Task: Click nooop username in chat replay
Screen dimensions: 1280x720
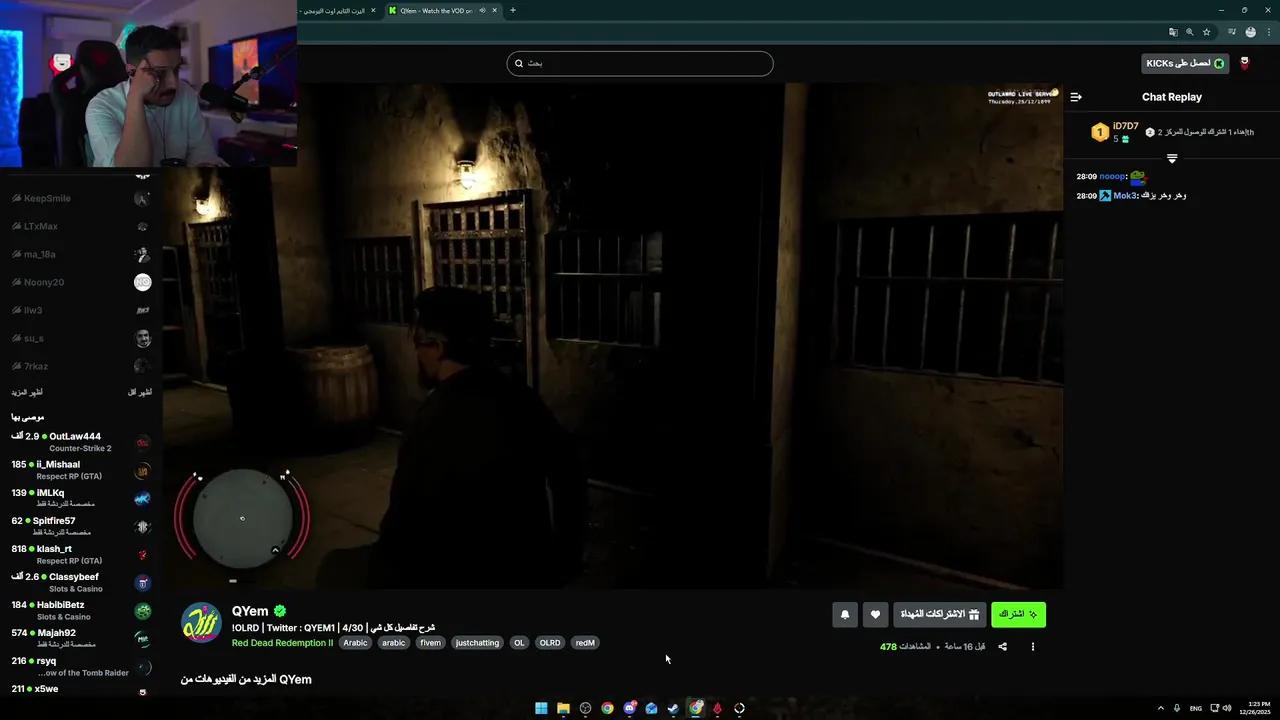Action: click(1112, 176)
